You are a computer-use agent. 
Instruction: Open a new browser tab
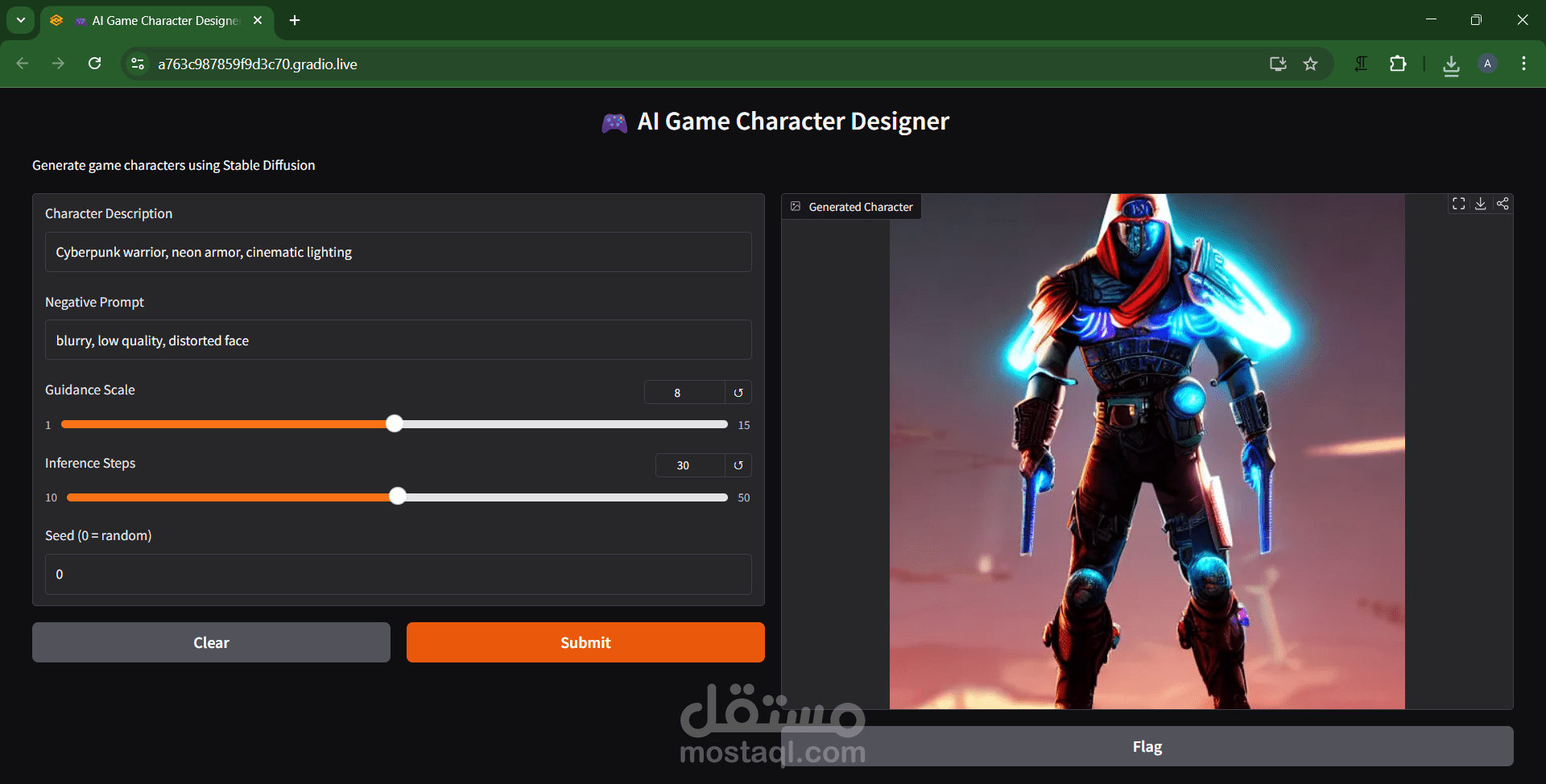[295, 20]
